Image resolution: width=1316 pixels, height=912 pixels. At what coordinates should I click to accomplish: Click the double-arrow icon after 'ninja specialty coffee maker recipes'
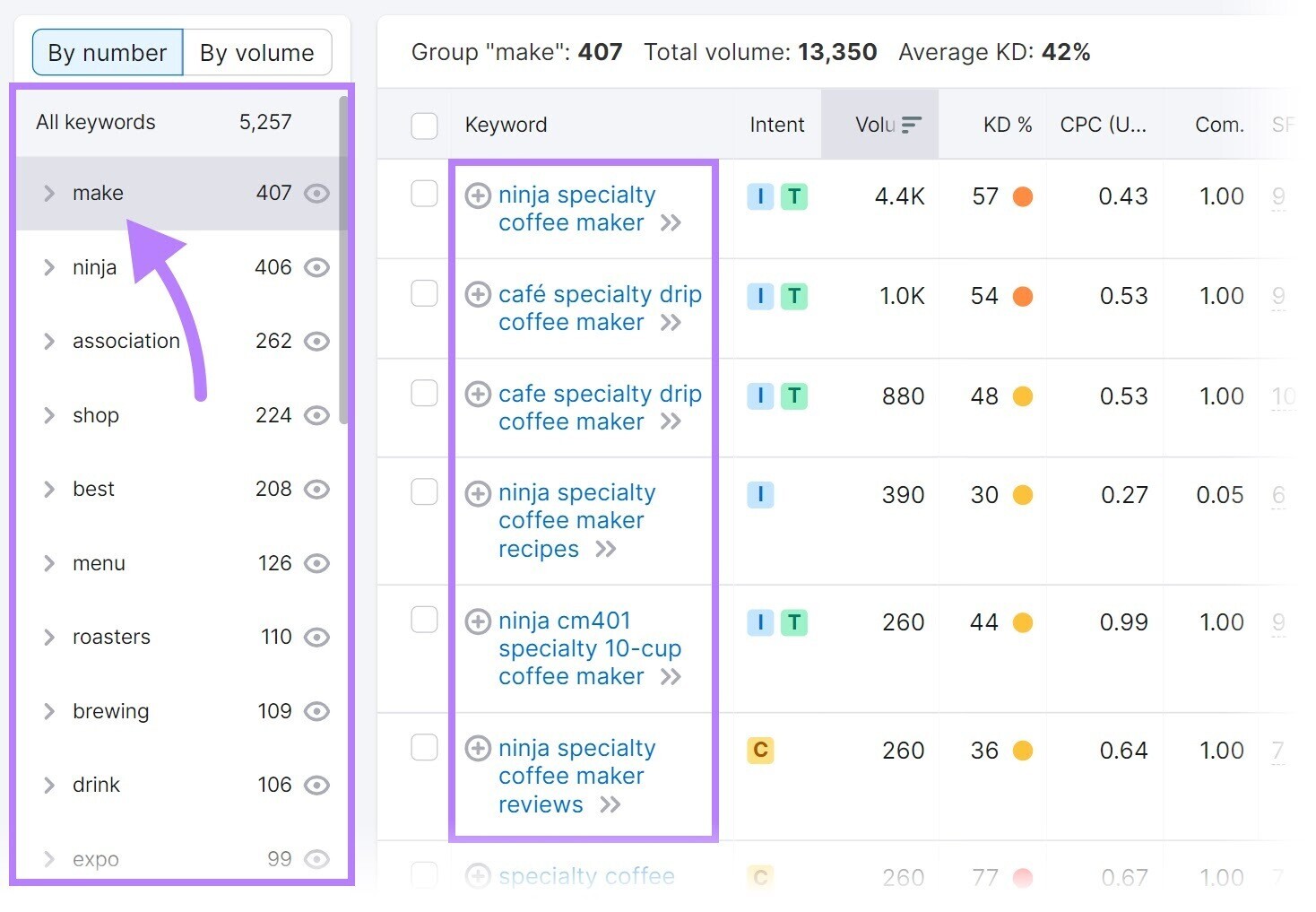tap(607, 550)
